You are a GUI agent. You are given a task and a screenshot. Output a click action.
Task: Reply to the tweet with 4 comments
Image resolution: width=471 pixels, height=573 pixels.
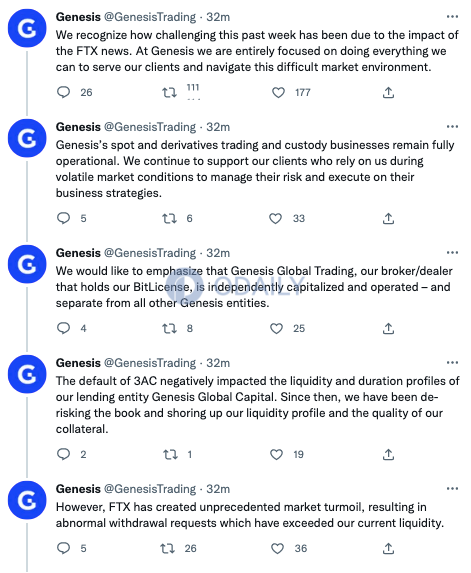[x=64, y=328]
